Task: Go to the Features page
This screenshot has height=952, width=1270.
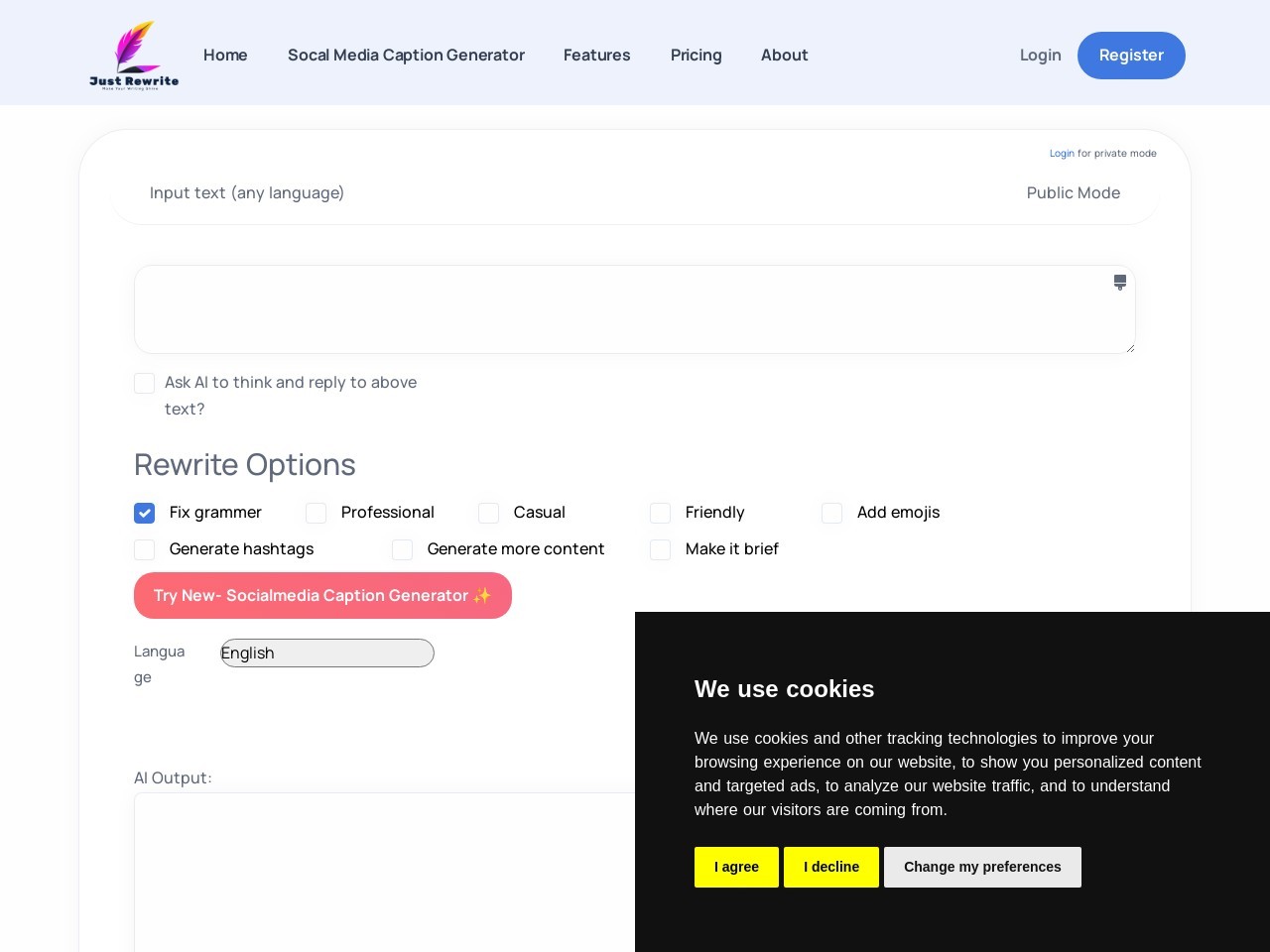Action: 596,56
